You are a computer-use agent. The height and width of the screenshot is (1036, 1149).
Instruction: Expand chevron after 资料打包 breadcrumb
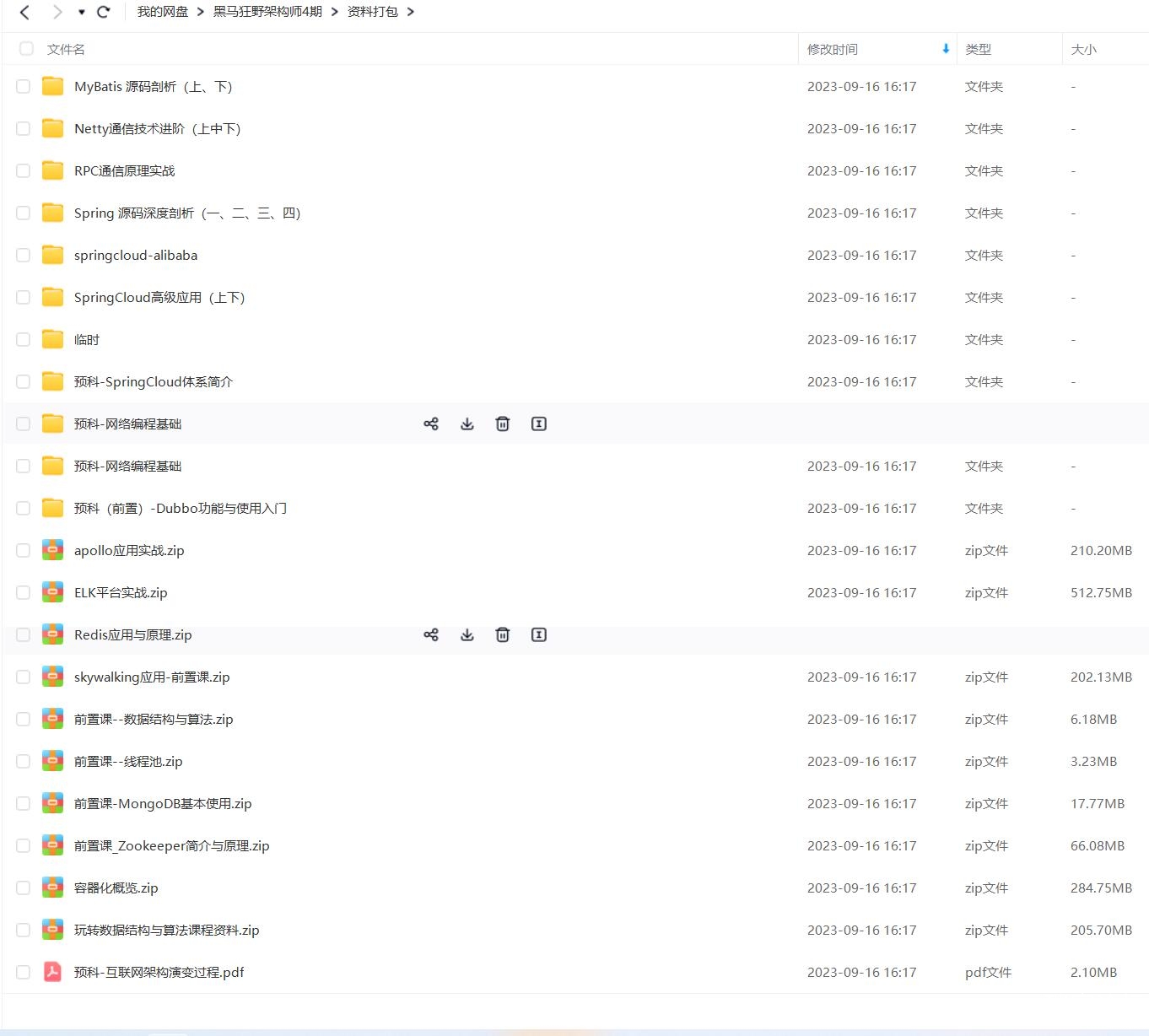coord(411,12)
